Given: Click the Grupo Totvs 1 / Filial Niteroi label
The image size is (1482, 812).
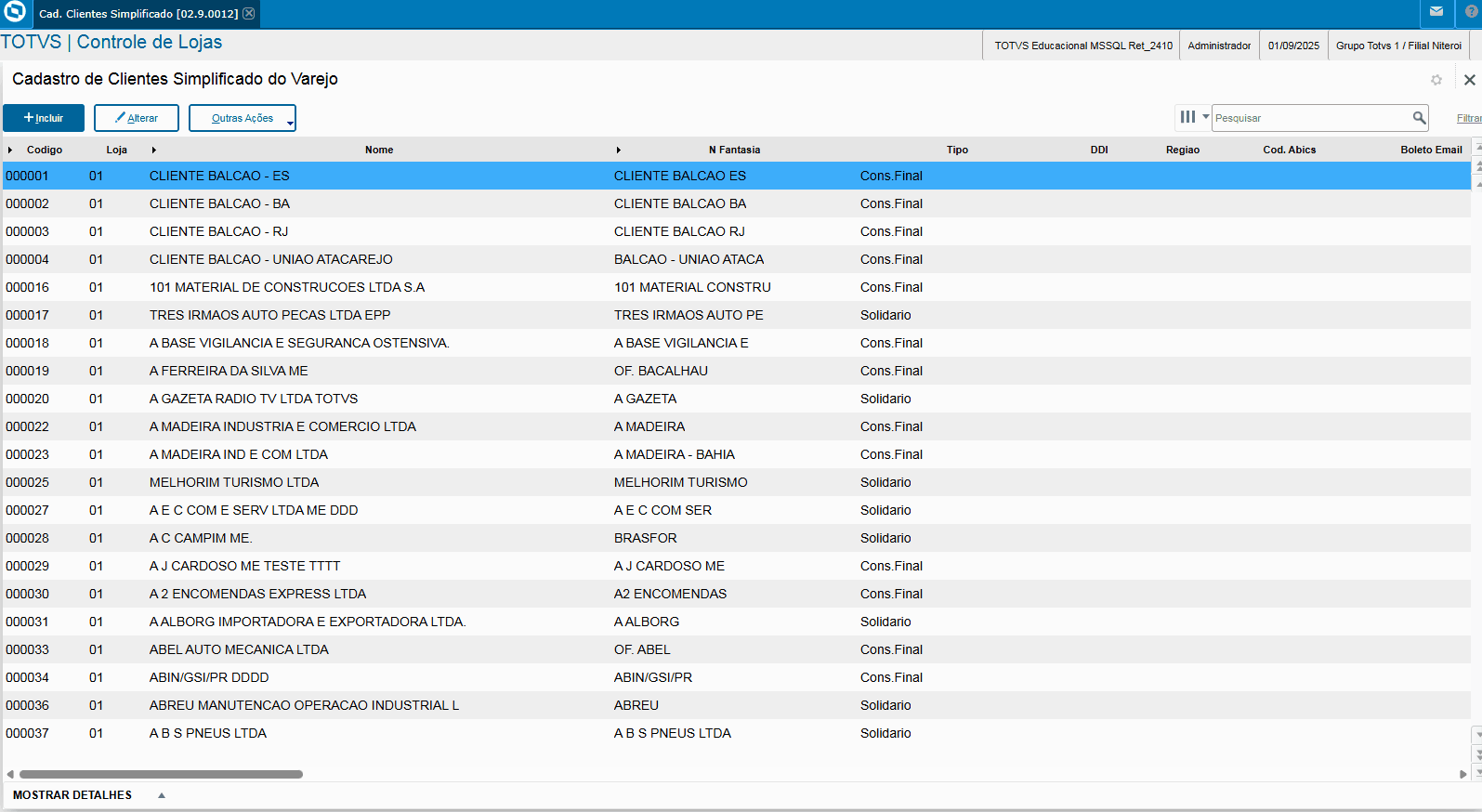Looking at the screenshot, I should [x=1398, y=46].
